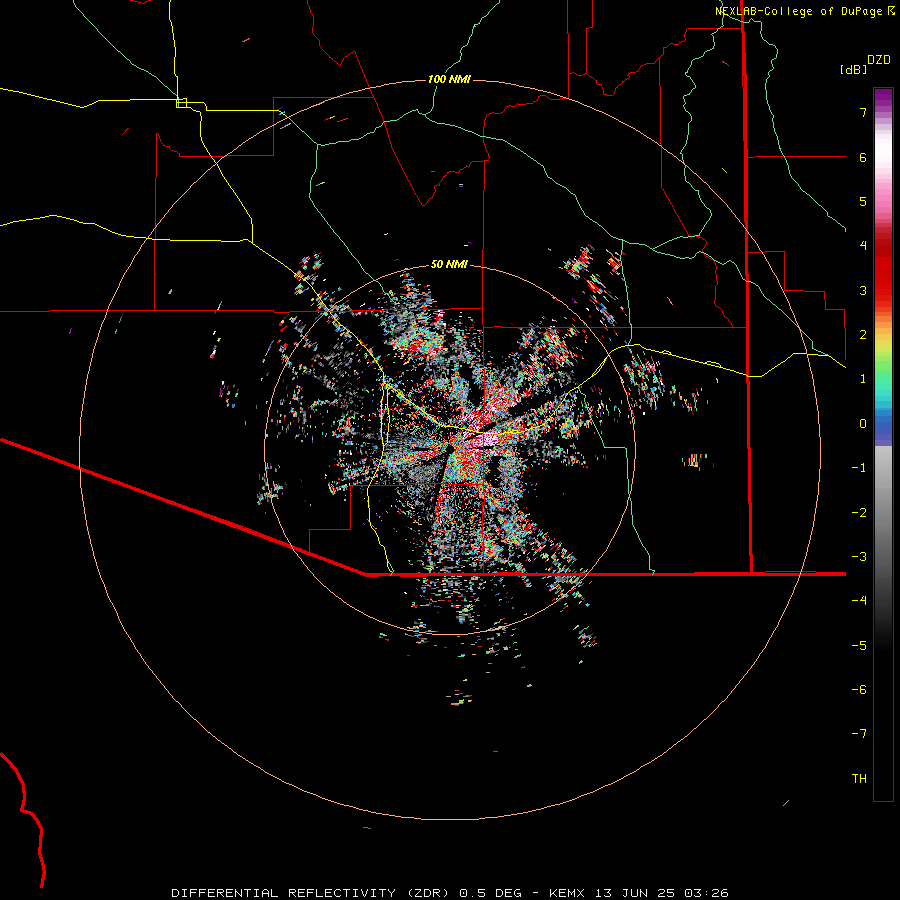This screenshot has width=900, height=900.
Task: Click the 50 NMI range ring label
Action: coord(449,264)
